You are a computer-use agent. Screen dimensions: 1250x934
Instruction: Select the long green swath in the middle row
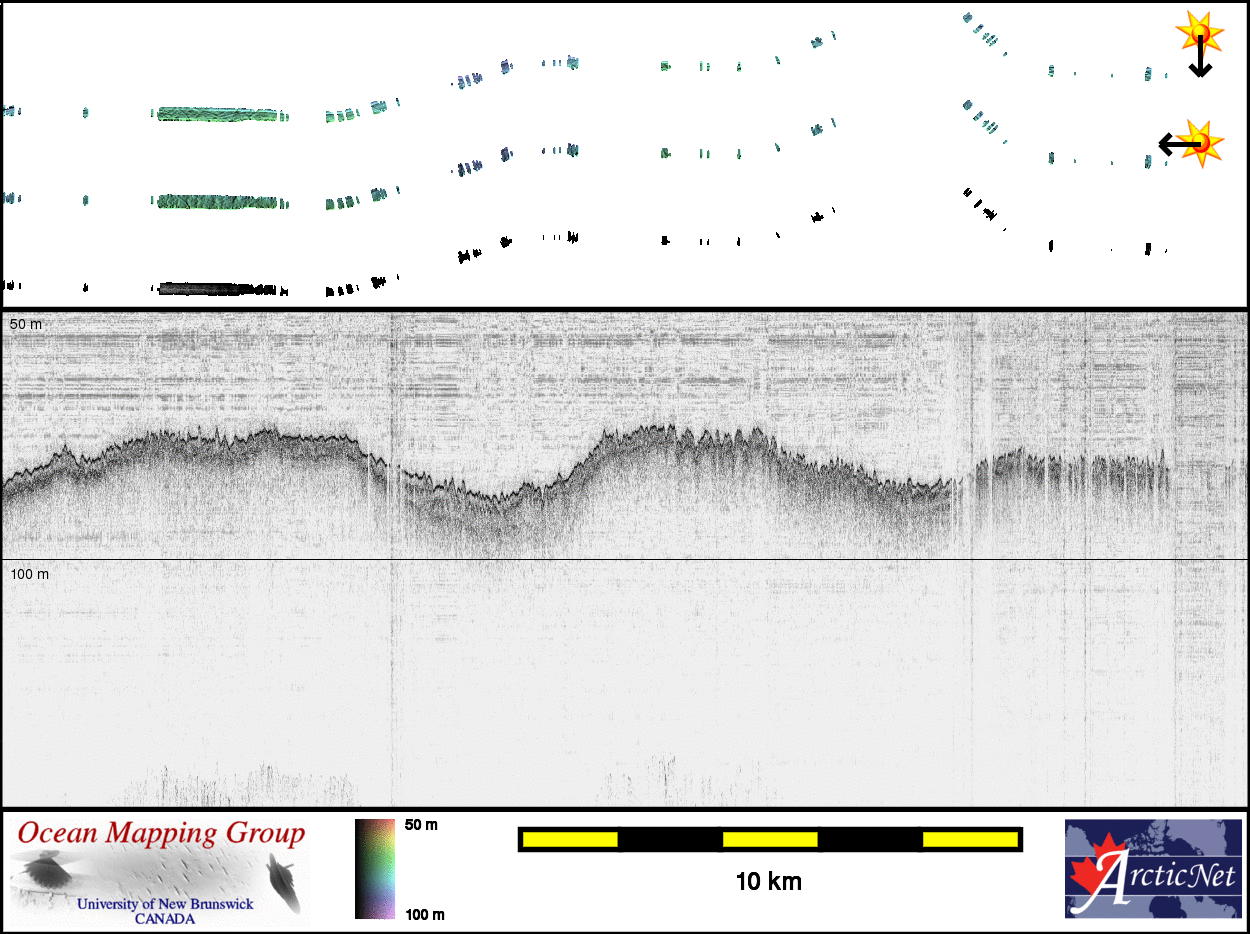217,202
